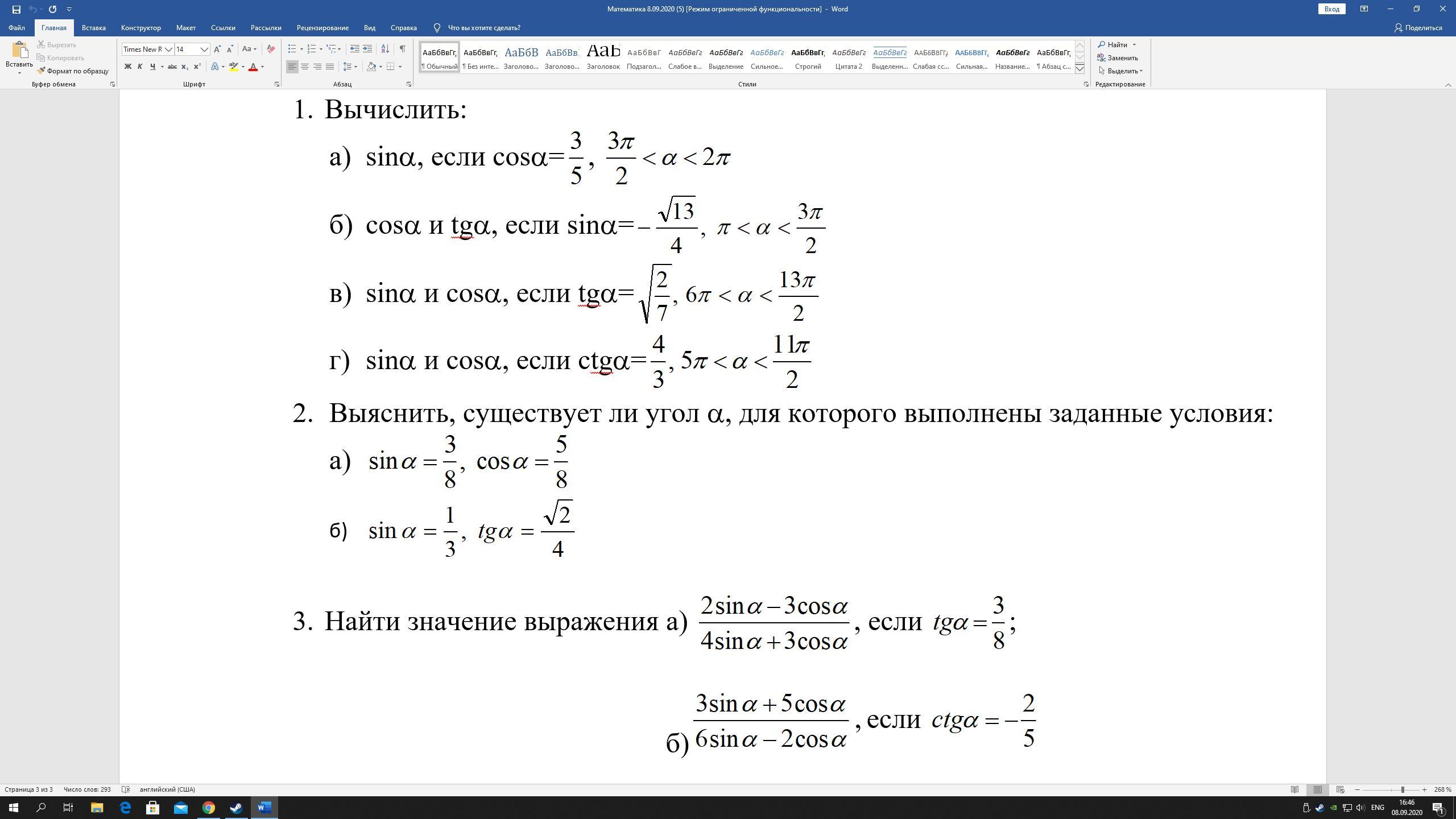This screenshot has height=819, width=1456.
Task: Click the font color red A swatch
Action: coord(253,67)
